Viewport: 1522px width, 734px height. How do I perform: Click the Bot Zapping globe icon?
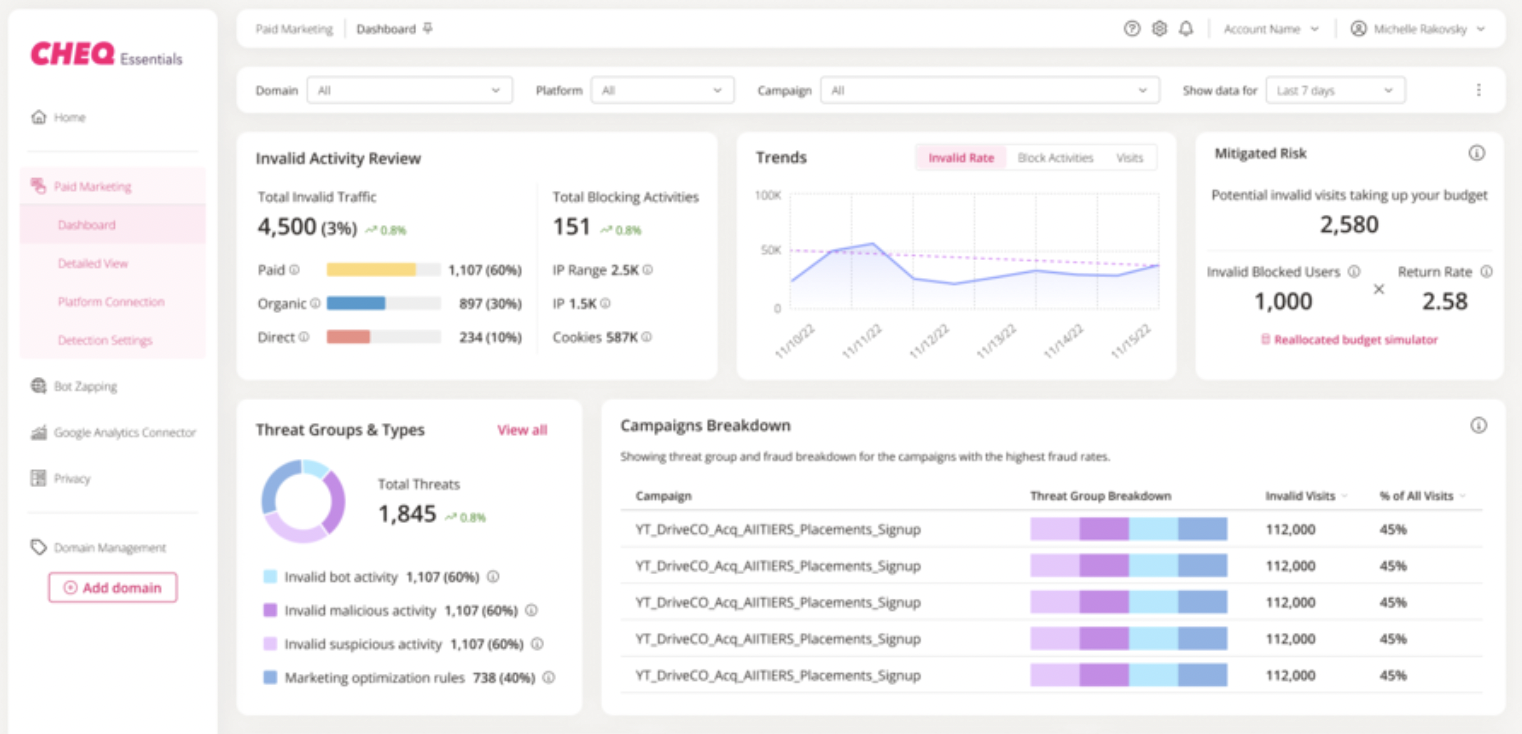[x=39, y=386]
